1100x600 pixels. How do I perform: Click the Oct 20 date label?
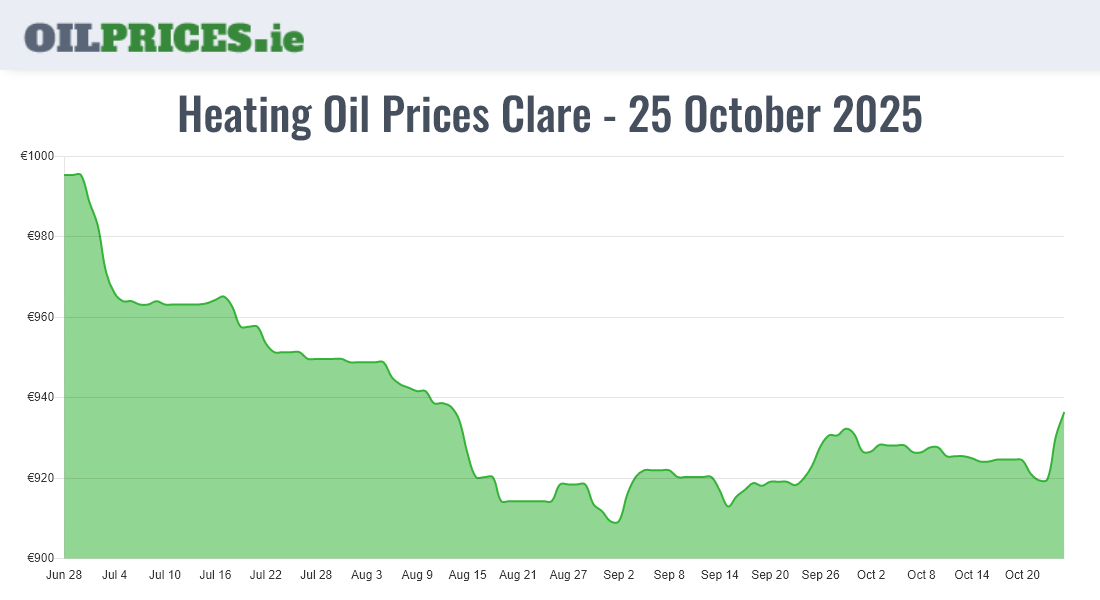pos(1022,575)
